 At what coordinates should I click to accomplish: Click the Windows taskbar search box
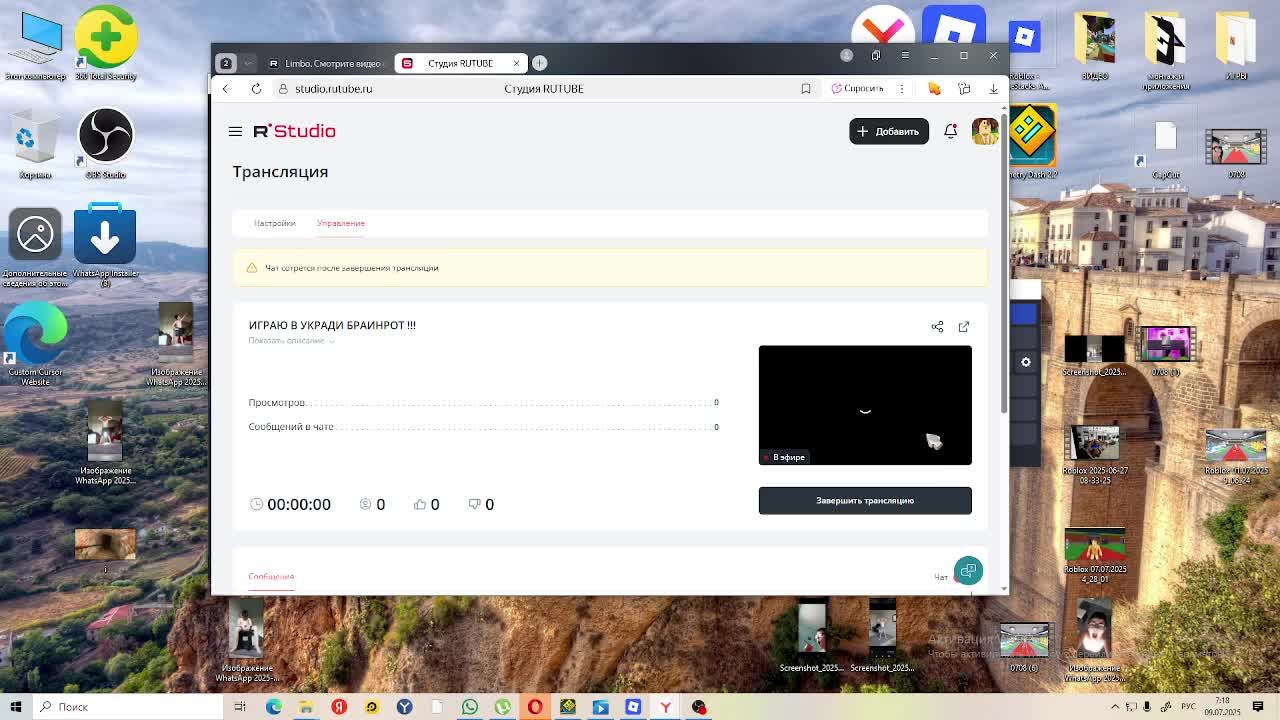(127, 707)
